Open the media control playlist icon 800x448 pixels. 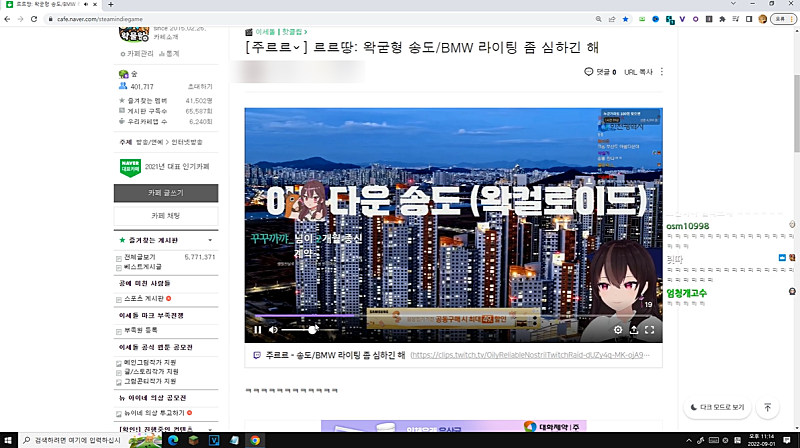pyautogui.click(x=735, y=19)
